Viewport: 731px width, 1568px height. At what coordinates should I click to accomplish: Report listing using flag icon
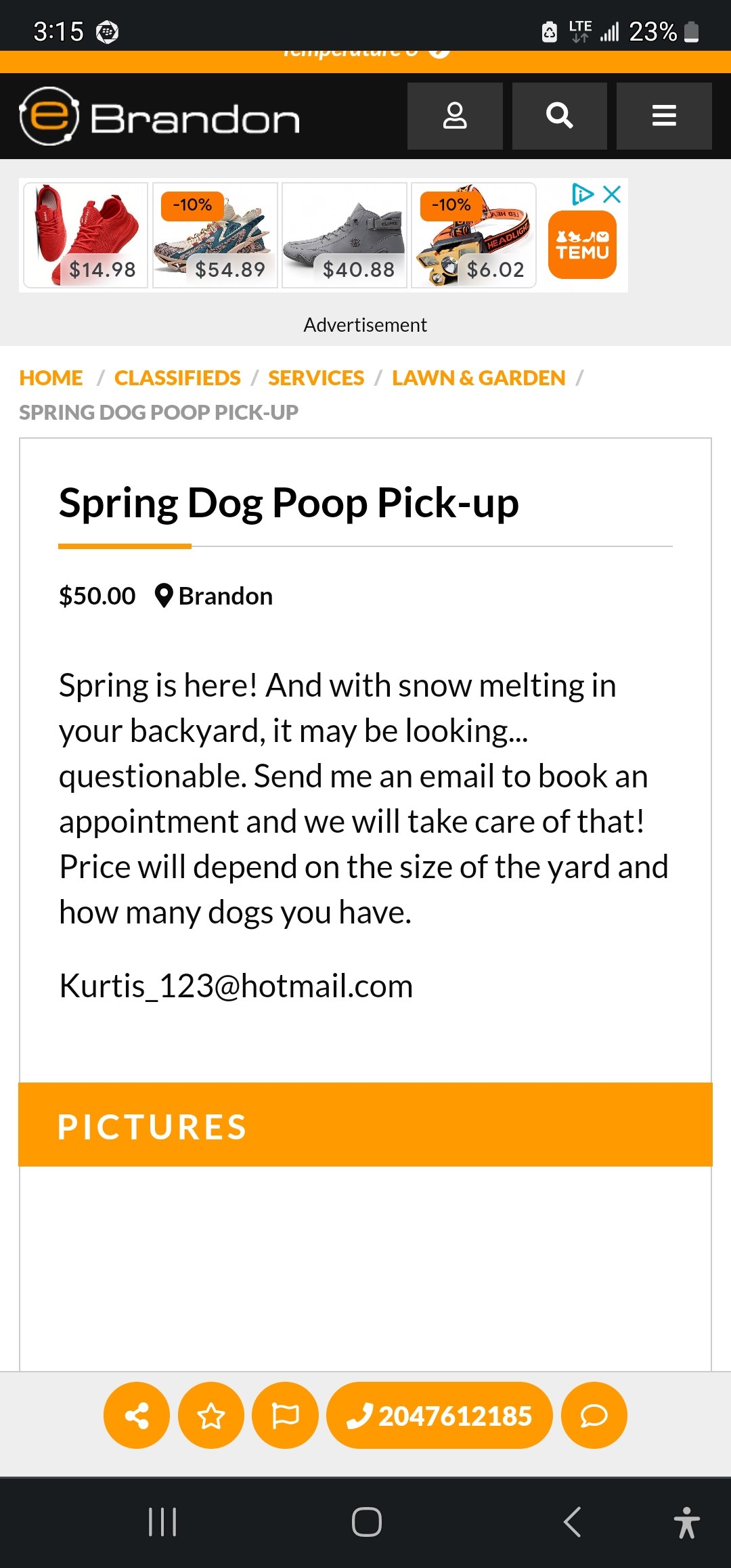[x=285, y=1415]
